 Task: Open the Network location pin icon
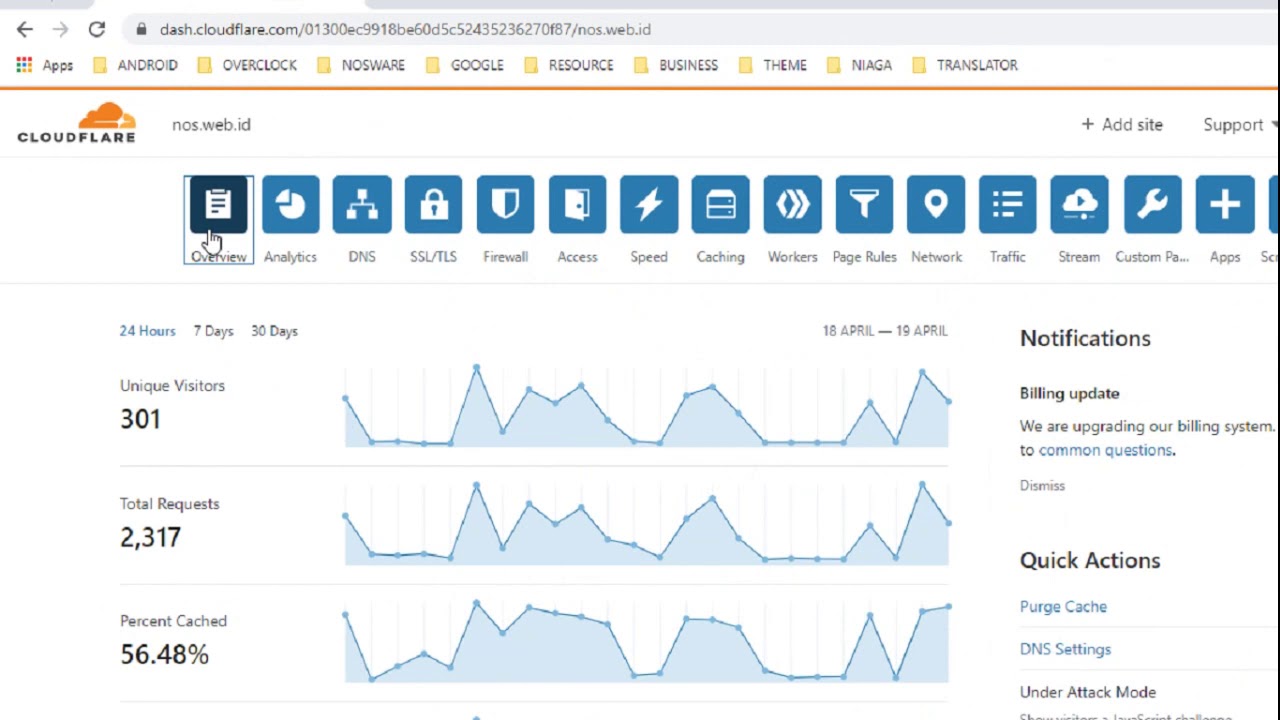936,205
